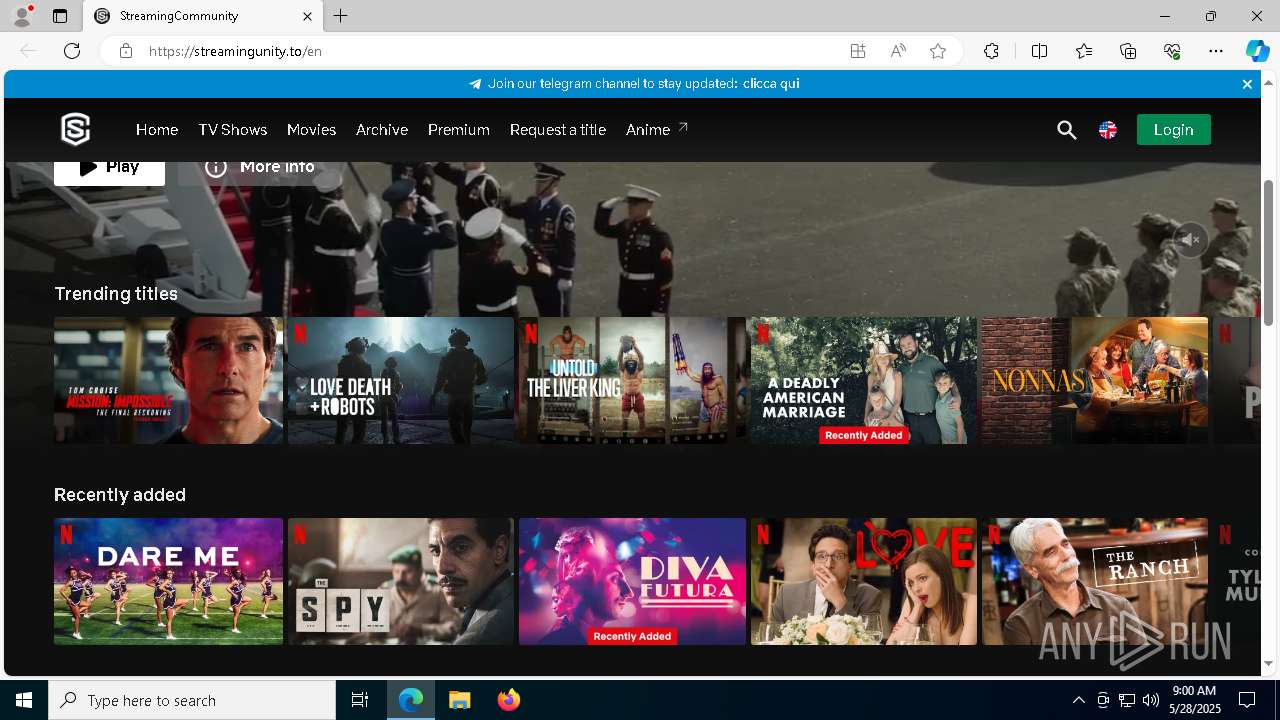The width and height of the screenshot is (1280, 720).
Task: Refresh the page in Edge
Action: [72, 51]
